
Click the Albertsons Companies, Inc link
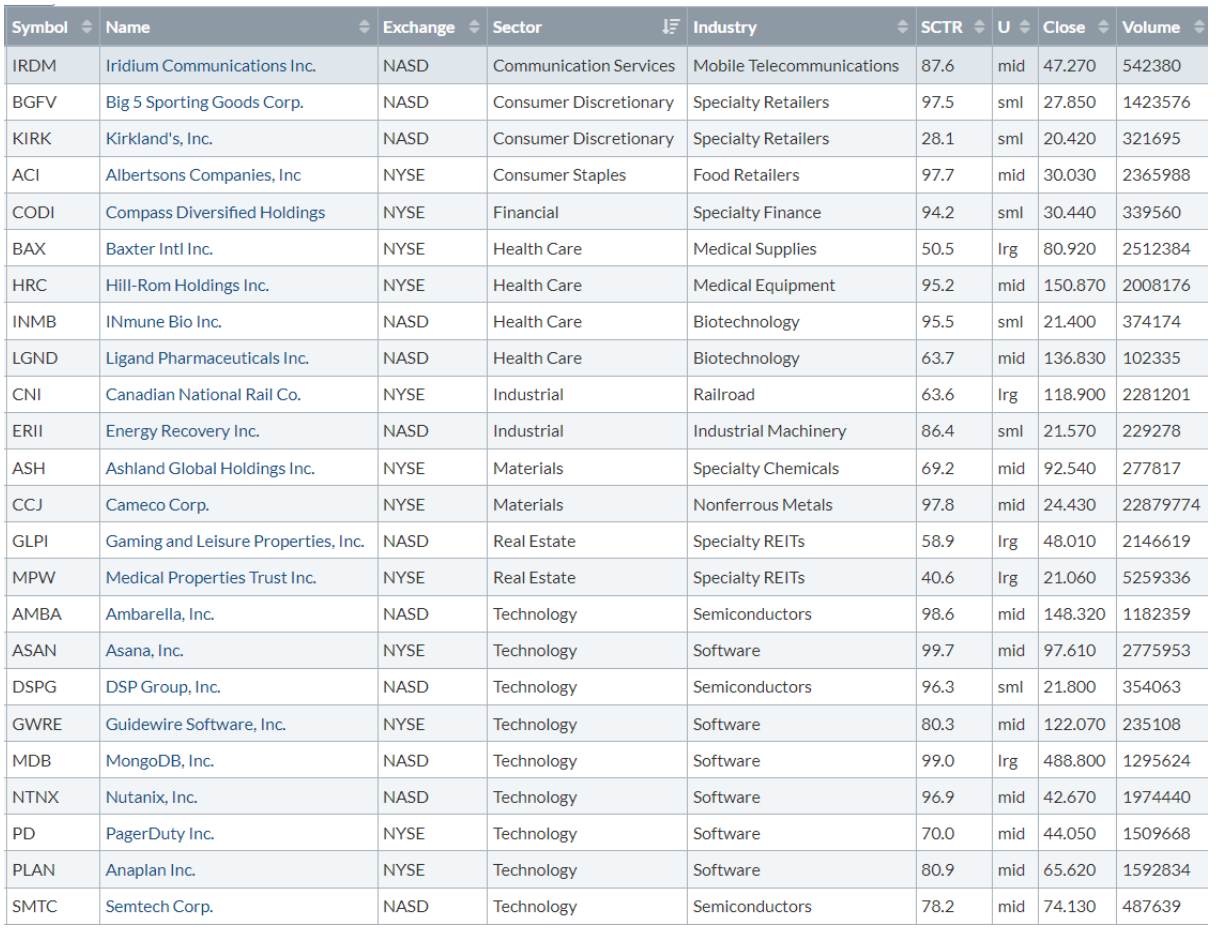click(203, 175)
